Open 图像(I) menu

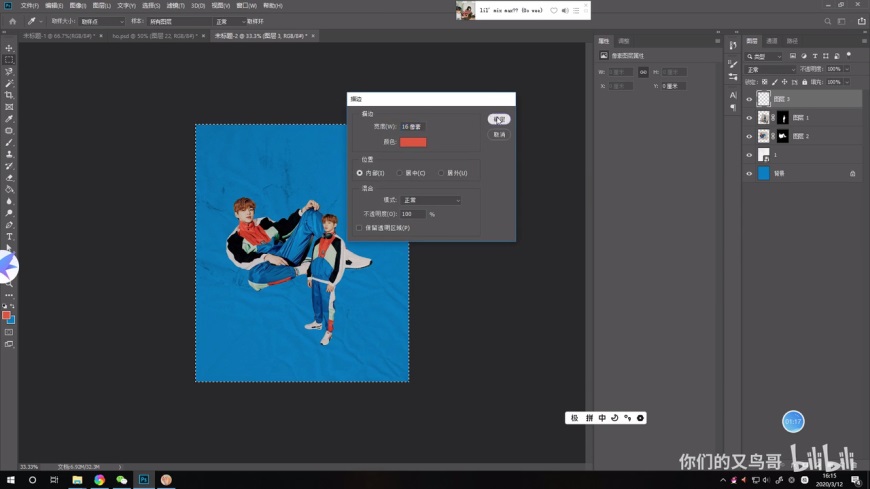coord(78,6)
